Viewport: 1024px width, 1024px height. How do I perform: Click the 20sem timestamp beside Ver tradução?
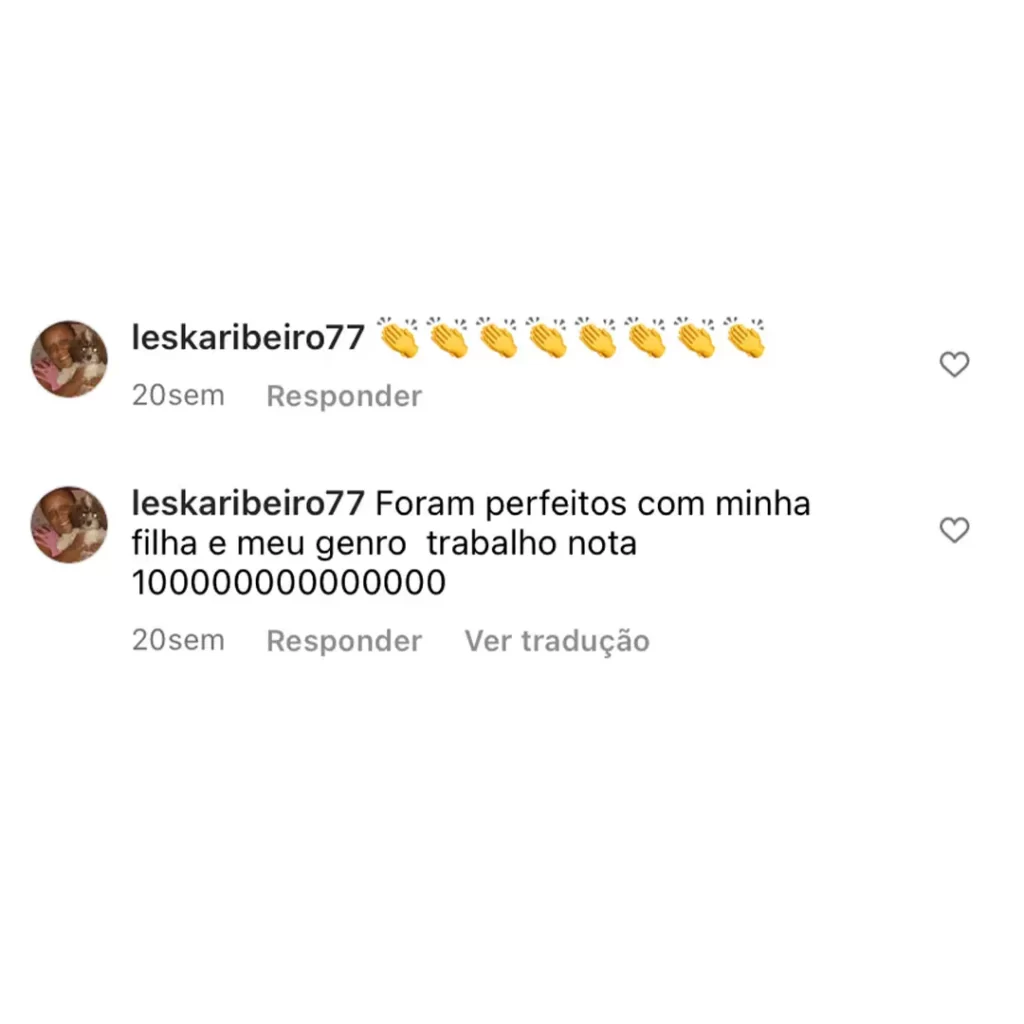click(x=178, y=640)
